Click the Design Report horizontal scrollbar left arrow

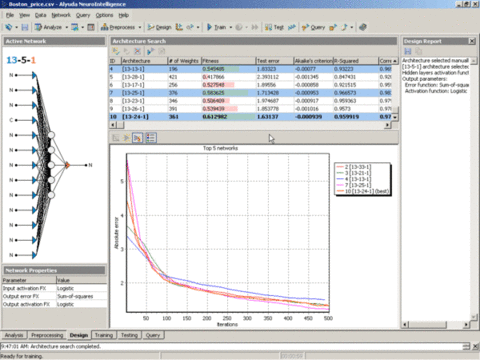click(405, 324)
